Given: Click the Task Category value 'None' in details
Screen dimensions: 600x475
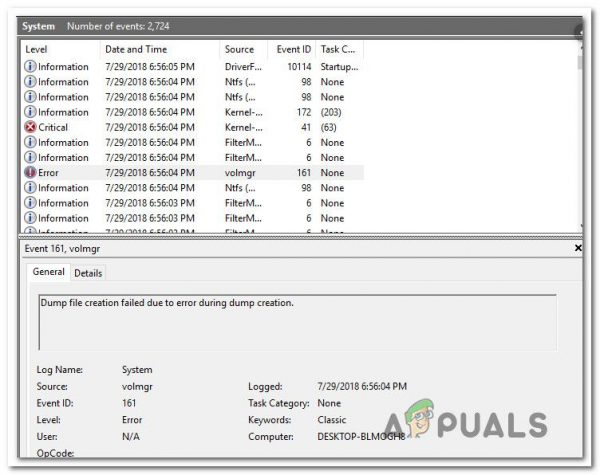Looking at the screenshot, I should [x=329, y=403].
